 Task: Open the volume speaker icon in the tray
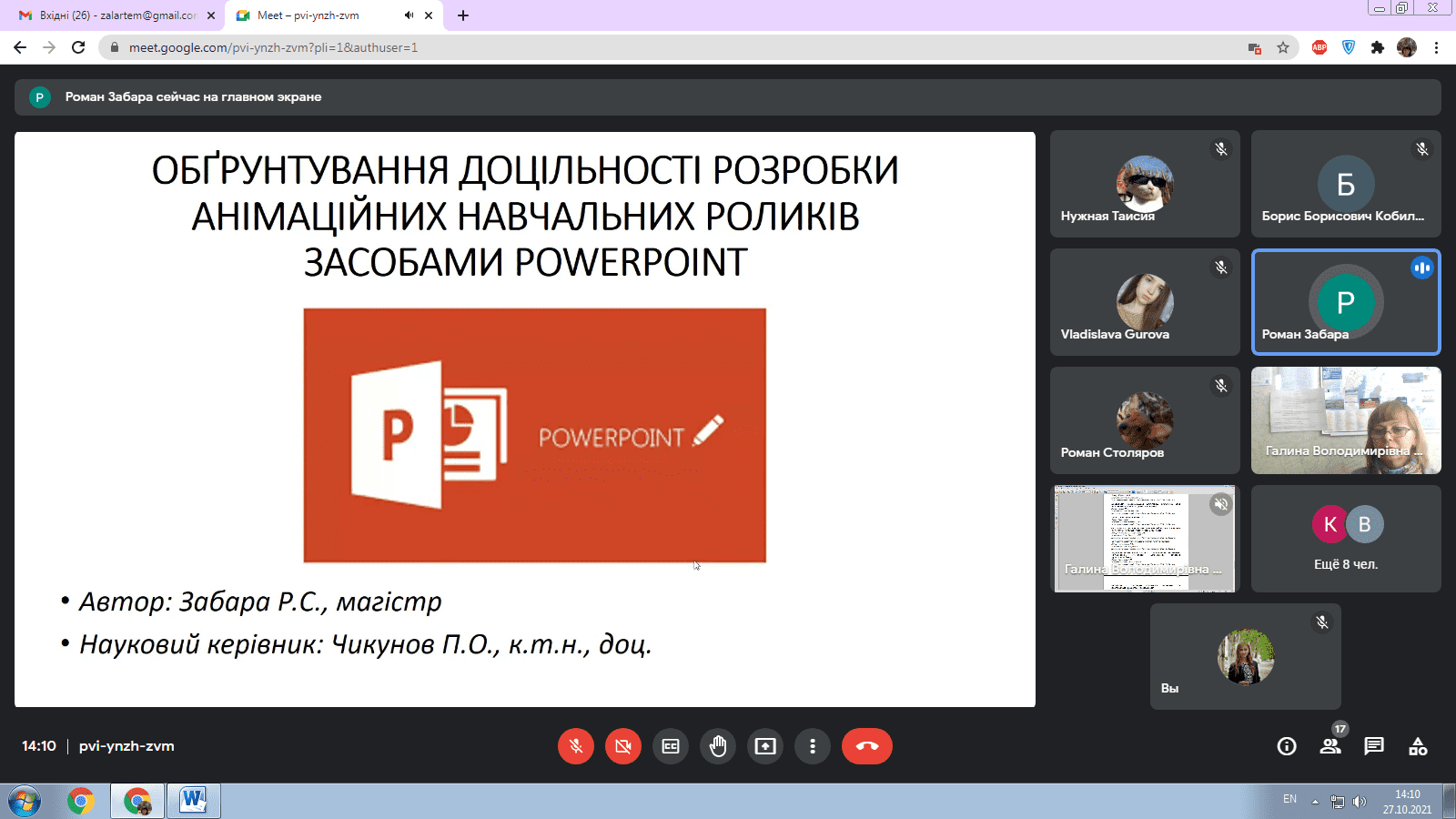[1360, 802]
